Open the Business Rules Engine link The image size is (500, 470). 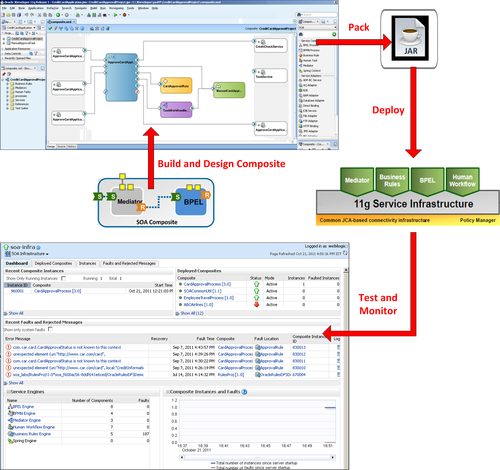tap(31, 434)
